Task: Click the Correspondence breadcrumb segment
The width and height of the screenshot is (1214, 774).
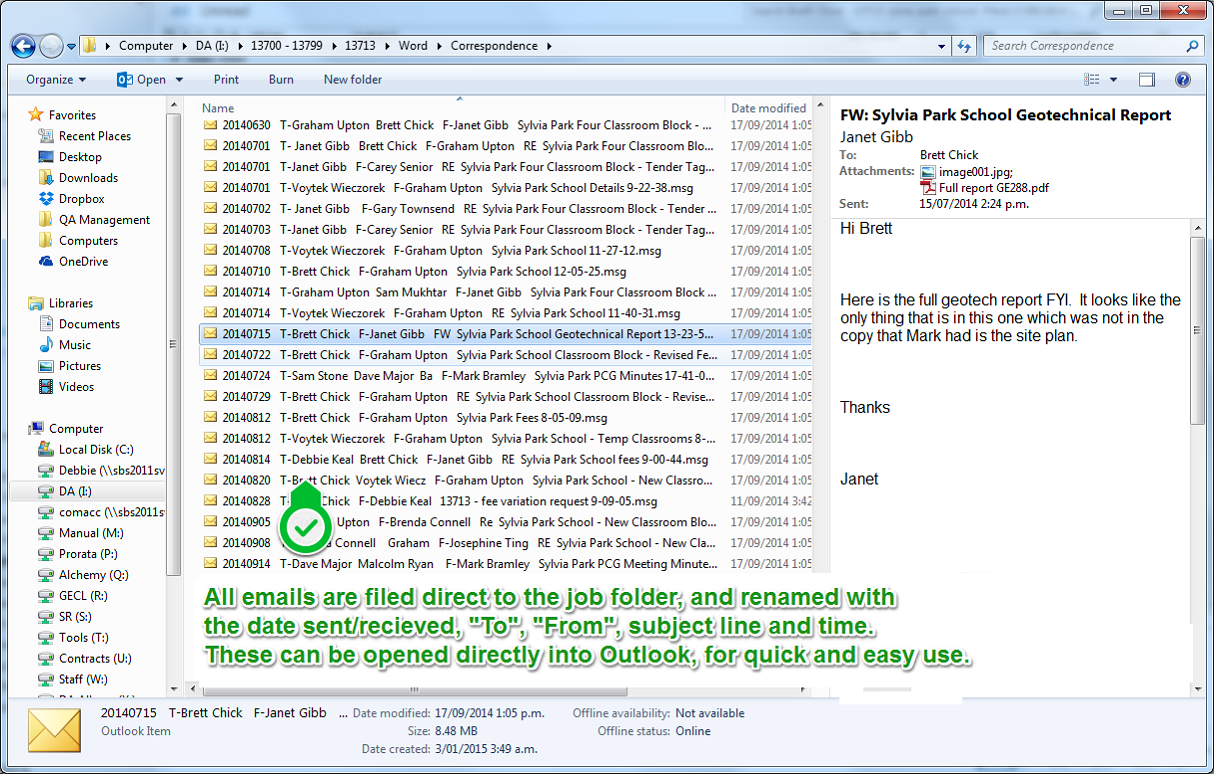Action: 494,46
